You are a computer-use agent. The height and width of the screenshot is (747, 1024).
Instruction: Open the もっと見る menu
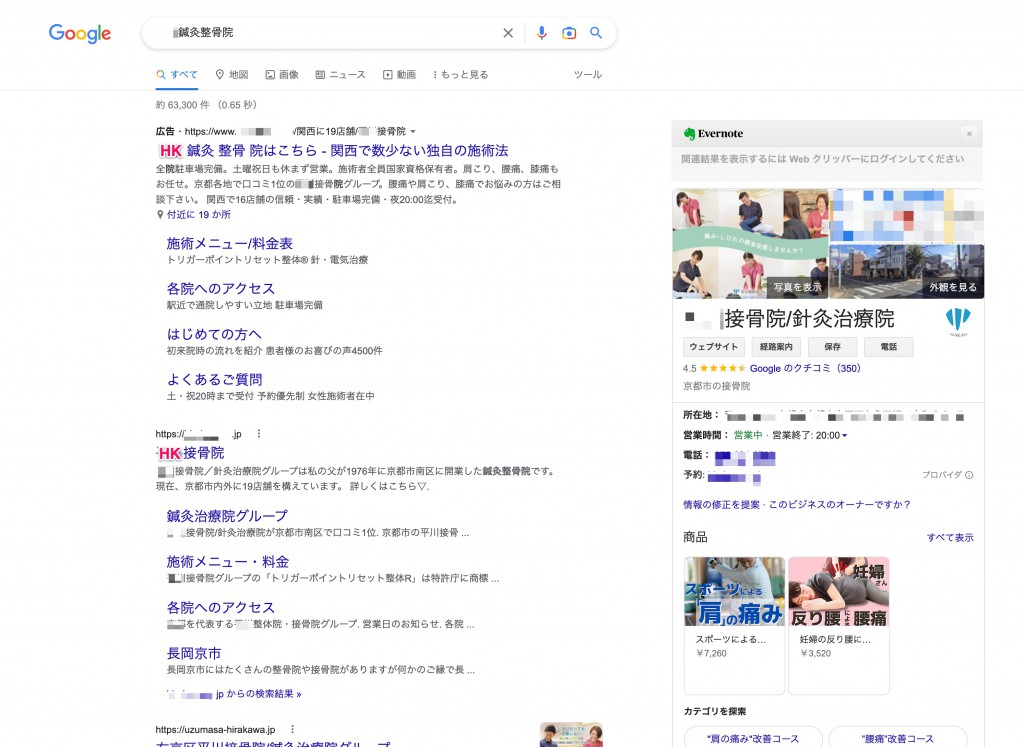tap(460, 74)
